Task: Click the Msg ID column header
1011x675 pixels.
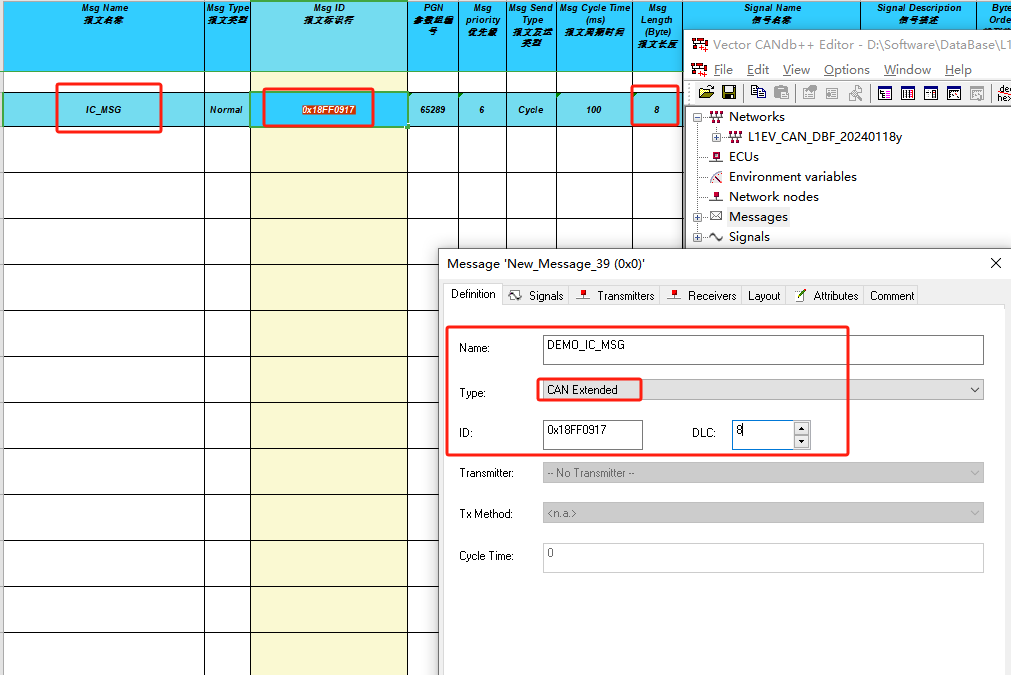Action: click(329, 36)
